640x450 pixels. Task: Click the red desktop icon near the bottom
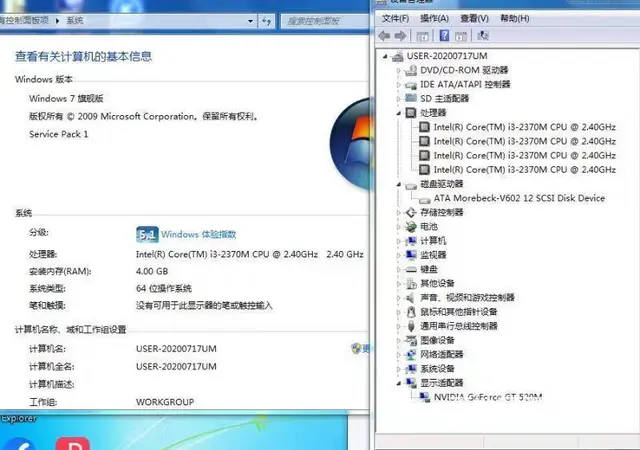click(73, 443)
